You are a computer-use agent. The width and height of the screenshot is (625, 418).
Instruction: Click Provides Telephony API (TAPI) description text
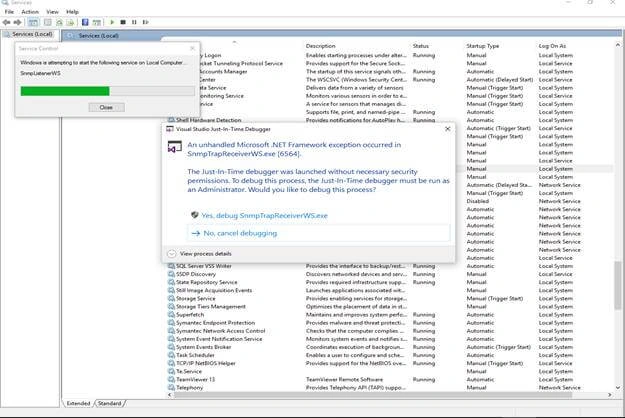pos(356,387)
